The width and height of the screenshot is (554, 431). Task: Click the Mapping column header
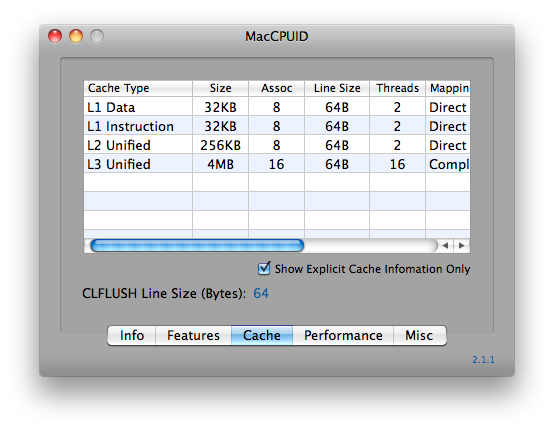[448, 88]
